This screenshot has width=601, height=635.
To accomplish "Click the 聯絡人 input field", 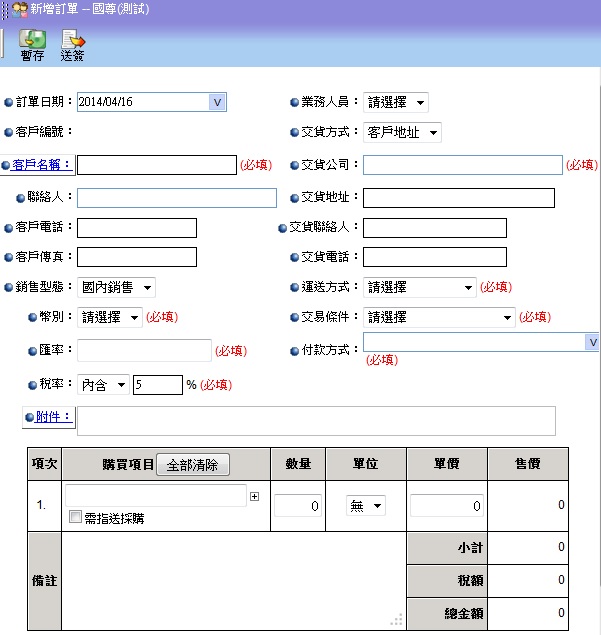I will click(x=176, y=197).
